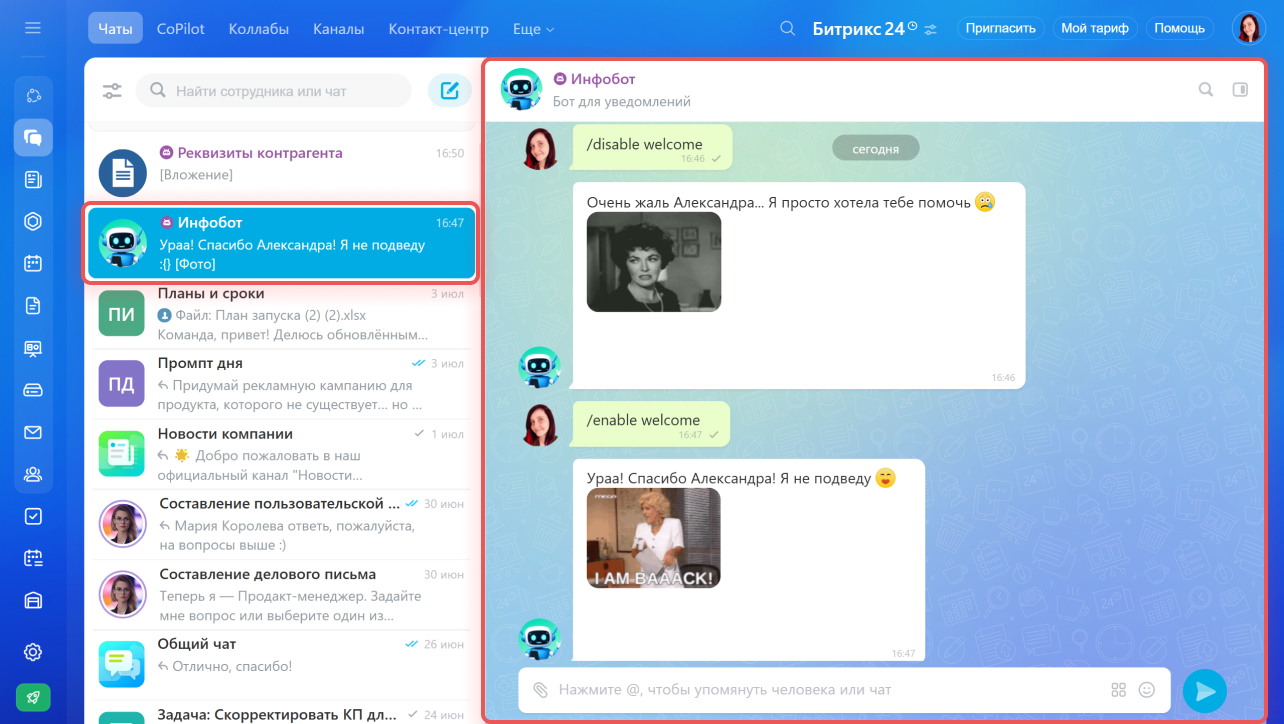Open the settings gear in sidebar
1284x724 pixels.
coord(33,652)
